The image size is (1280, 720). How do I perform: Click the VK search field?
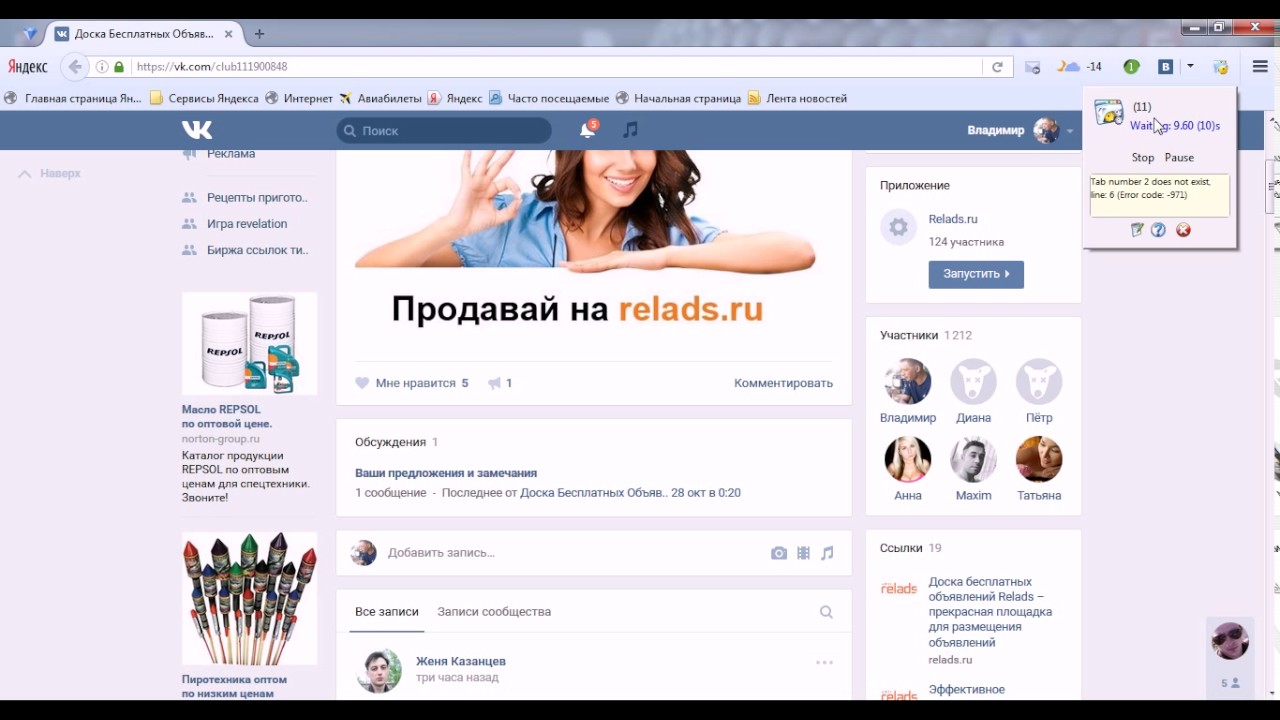pyautogui.click(x=444, y=131)
